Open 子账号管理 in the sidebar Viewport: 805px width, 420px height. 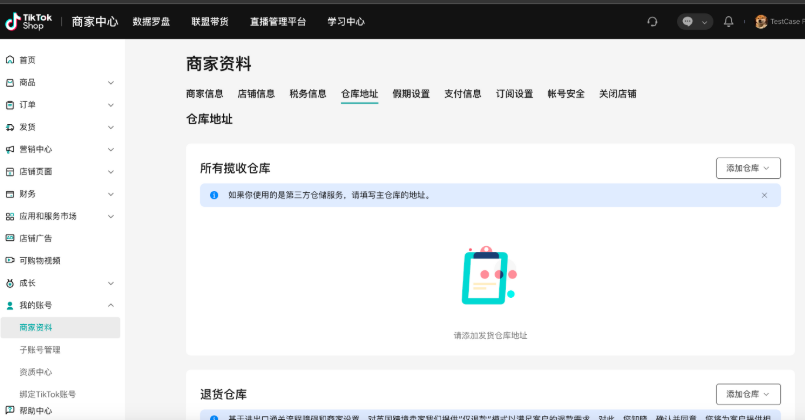click(40, 350)
